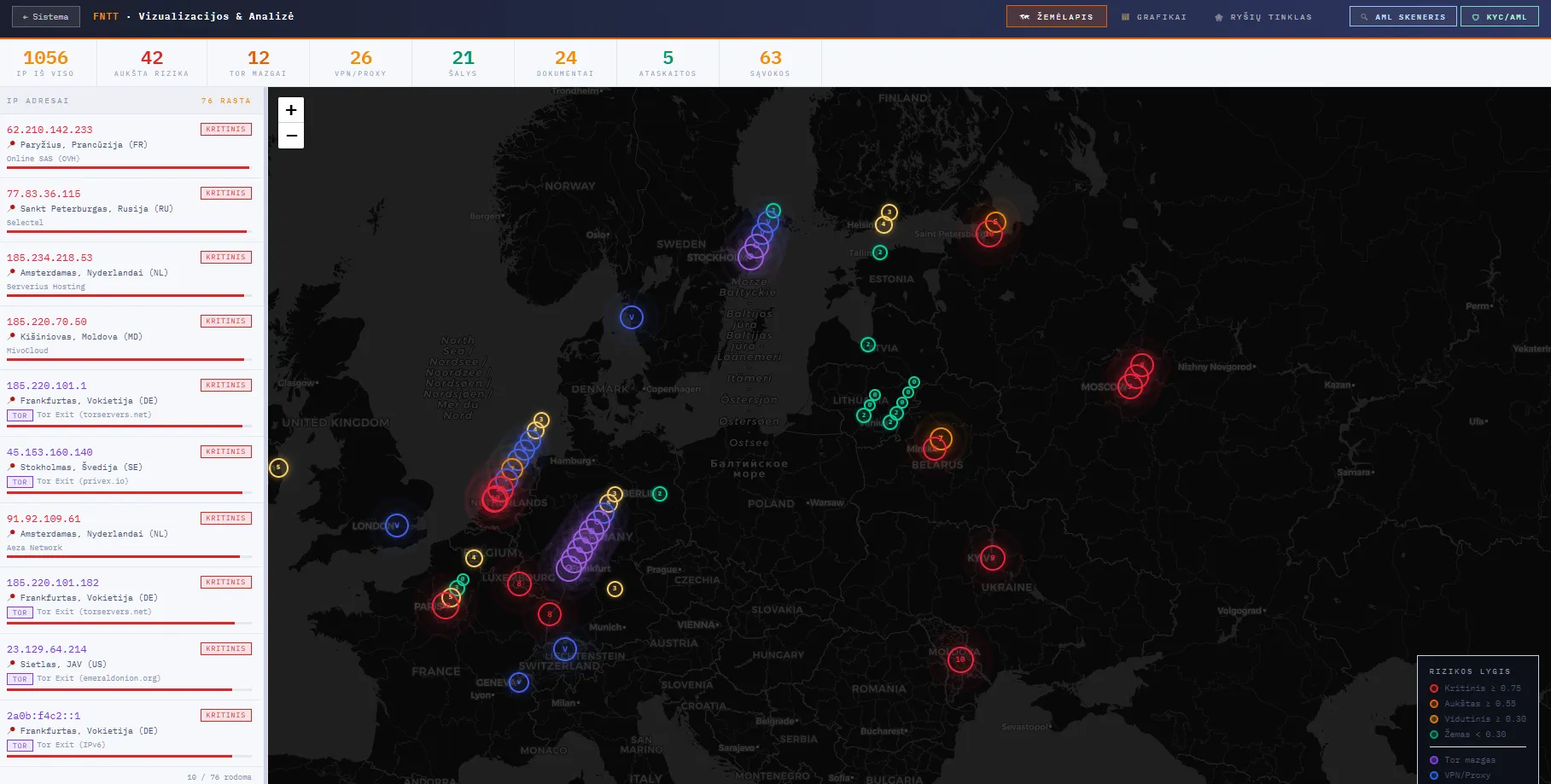Click the TOR badge under 45.153.160.140
Image resolution: width=1551 pixels, height=784 pixels.
tap(20, 482)
